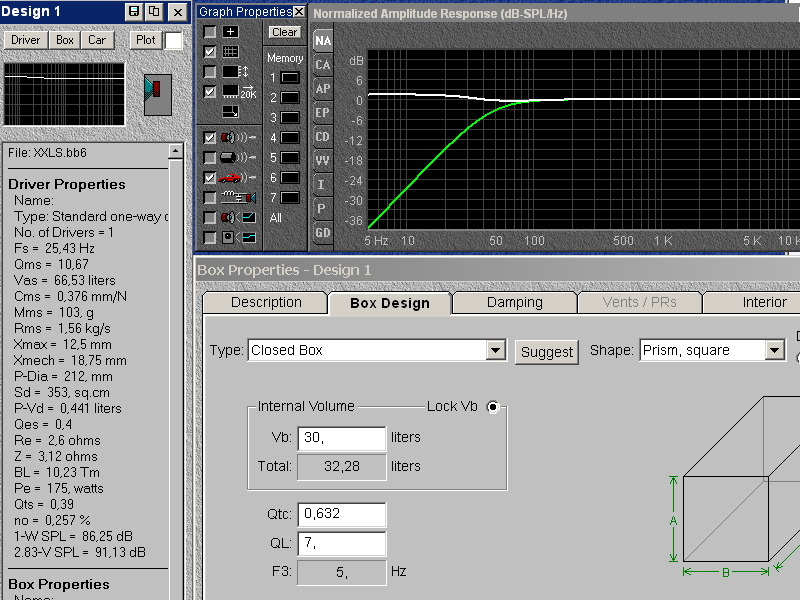This screenshot has width=800, height=600.
Task: Open the box Type dropdown
Action: (x=495, y=350)
